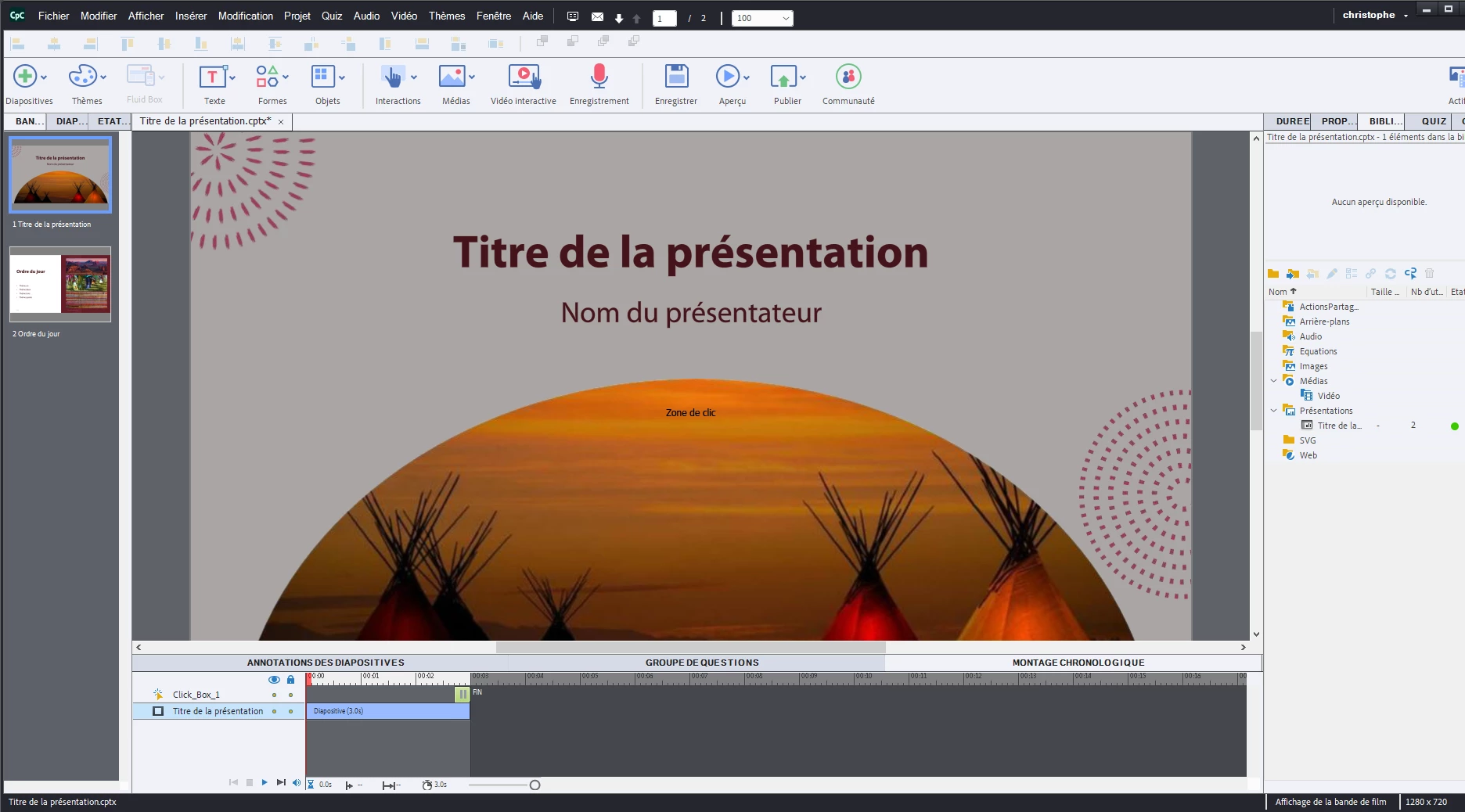Screen dimensions: 1465x812
Task: Open the Interactions dropdown
Action: [414, 77]
